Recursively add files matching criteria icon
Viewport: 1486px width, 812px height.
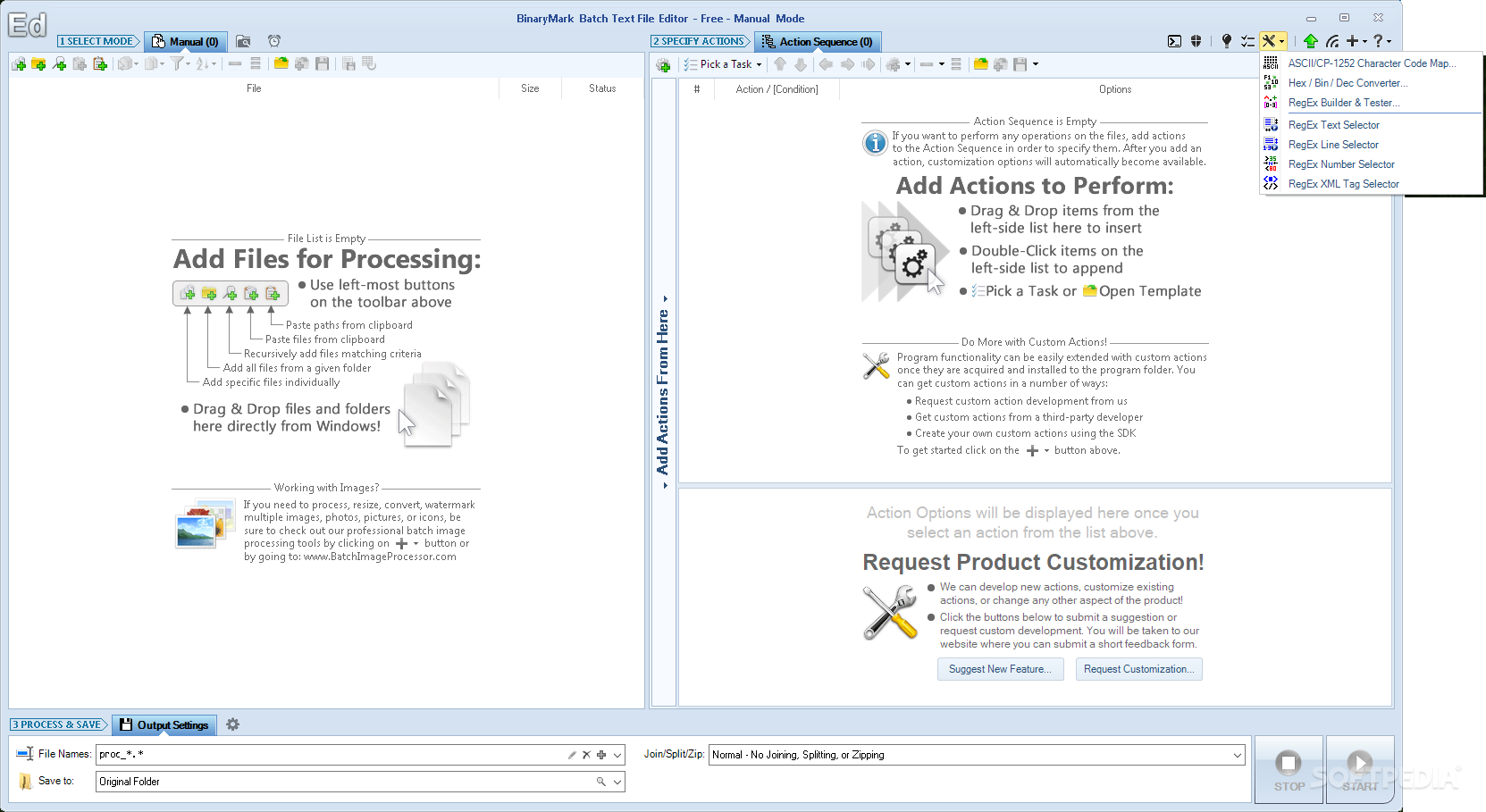pyautogui.click(x=59, y=64)
